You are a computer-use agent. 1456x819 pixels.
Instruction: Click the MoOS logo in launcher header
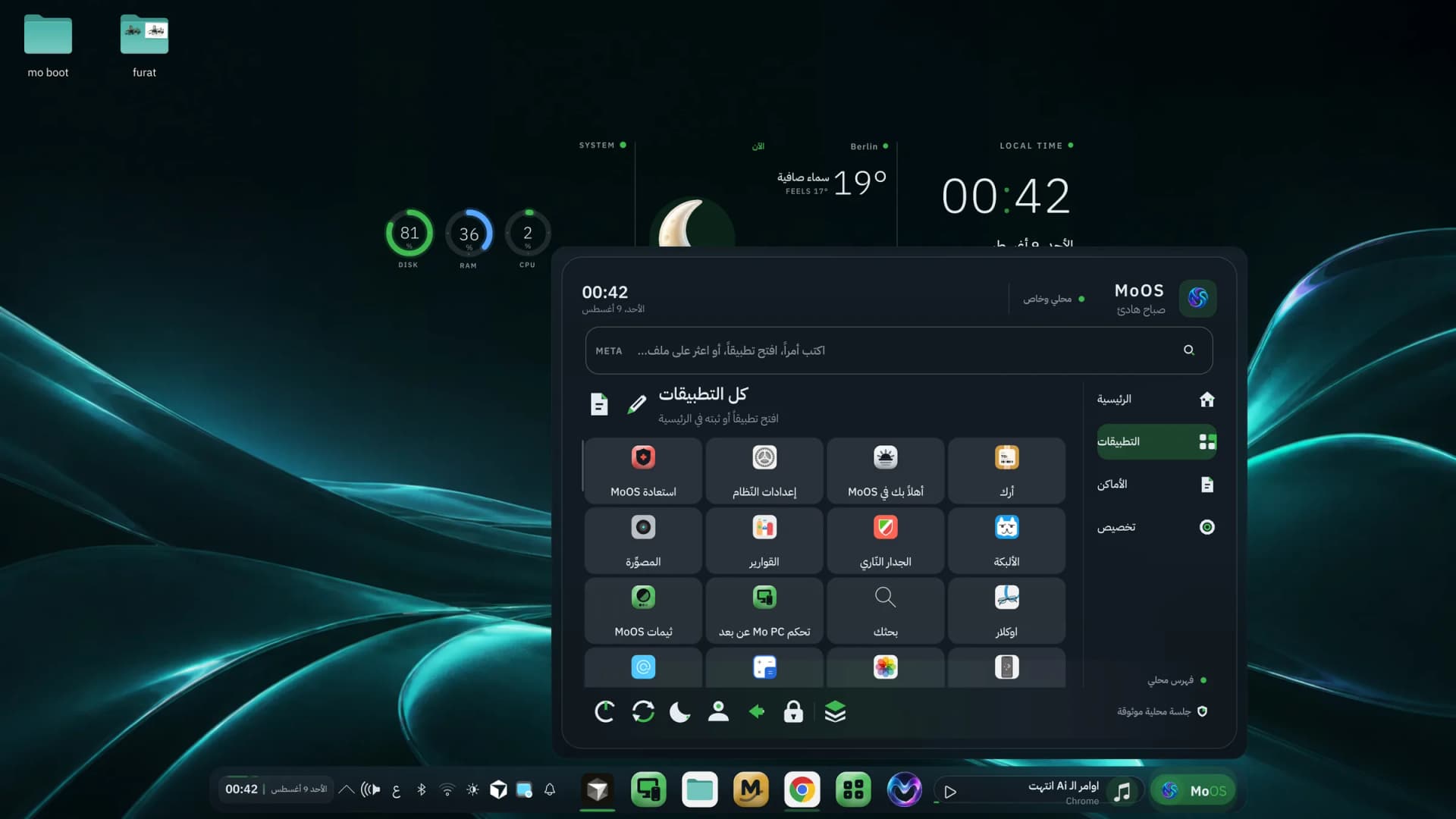1198,297
